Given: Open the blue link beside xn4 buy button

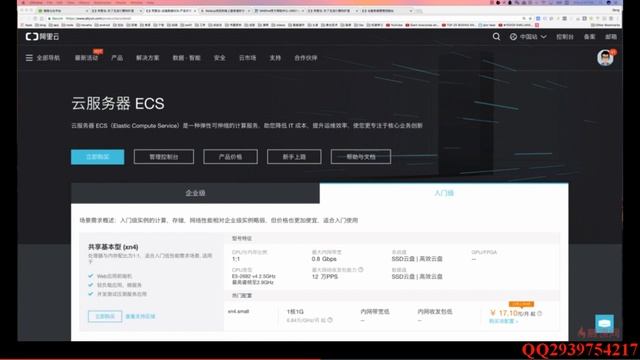Looking at the screenshot, I should pos(140,317).
